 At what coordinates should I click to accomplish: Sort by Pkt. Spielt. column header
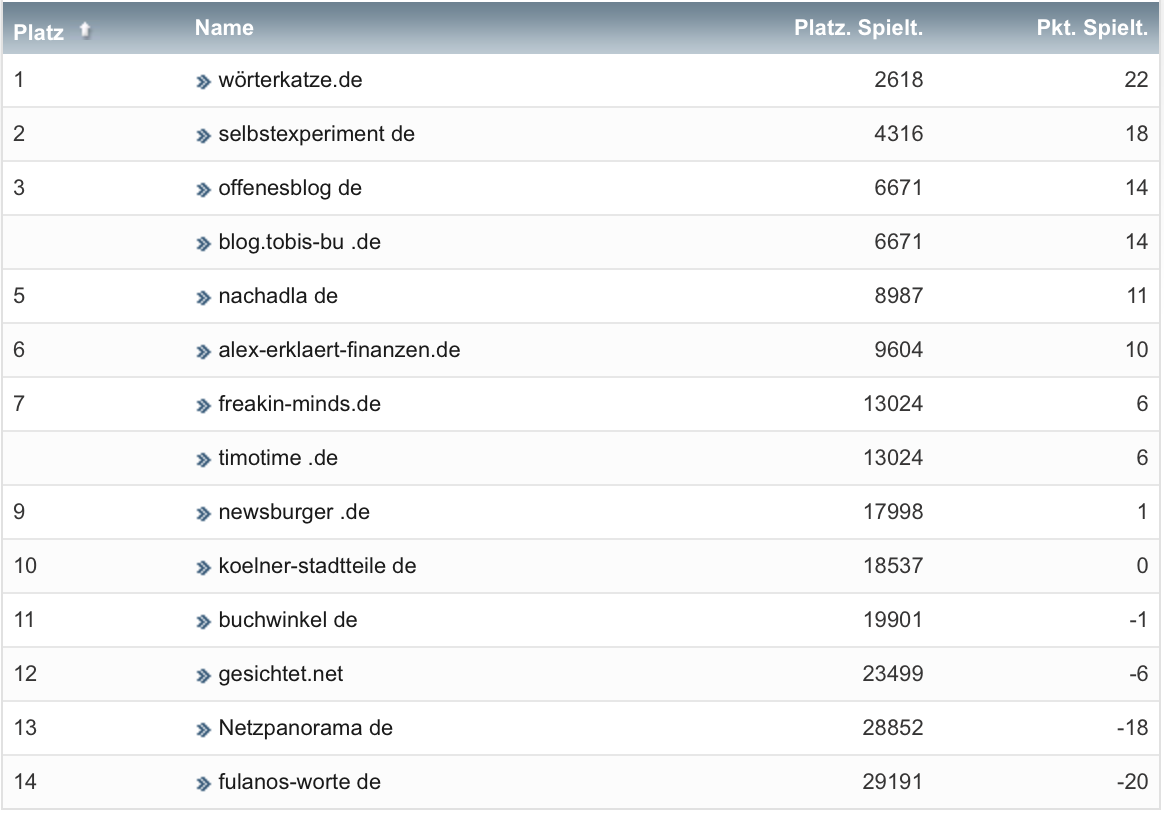1092,28
